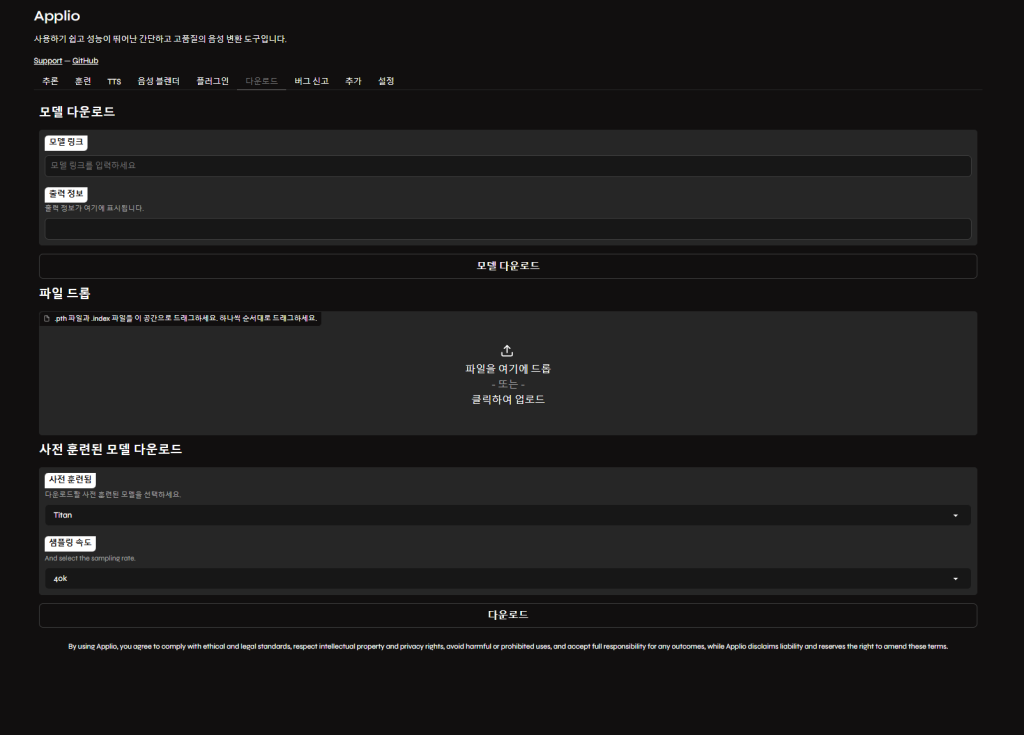Go to the 음성 블렌더 tab

pyautogui.click(x=158, y=81)
